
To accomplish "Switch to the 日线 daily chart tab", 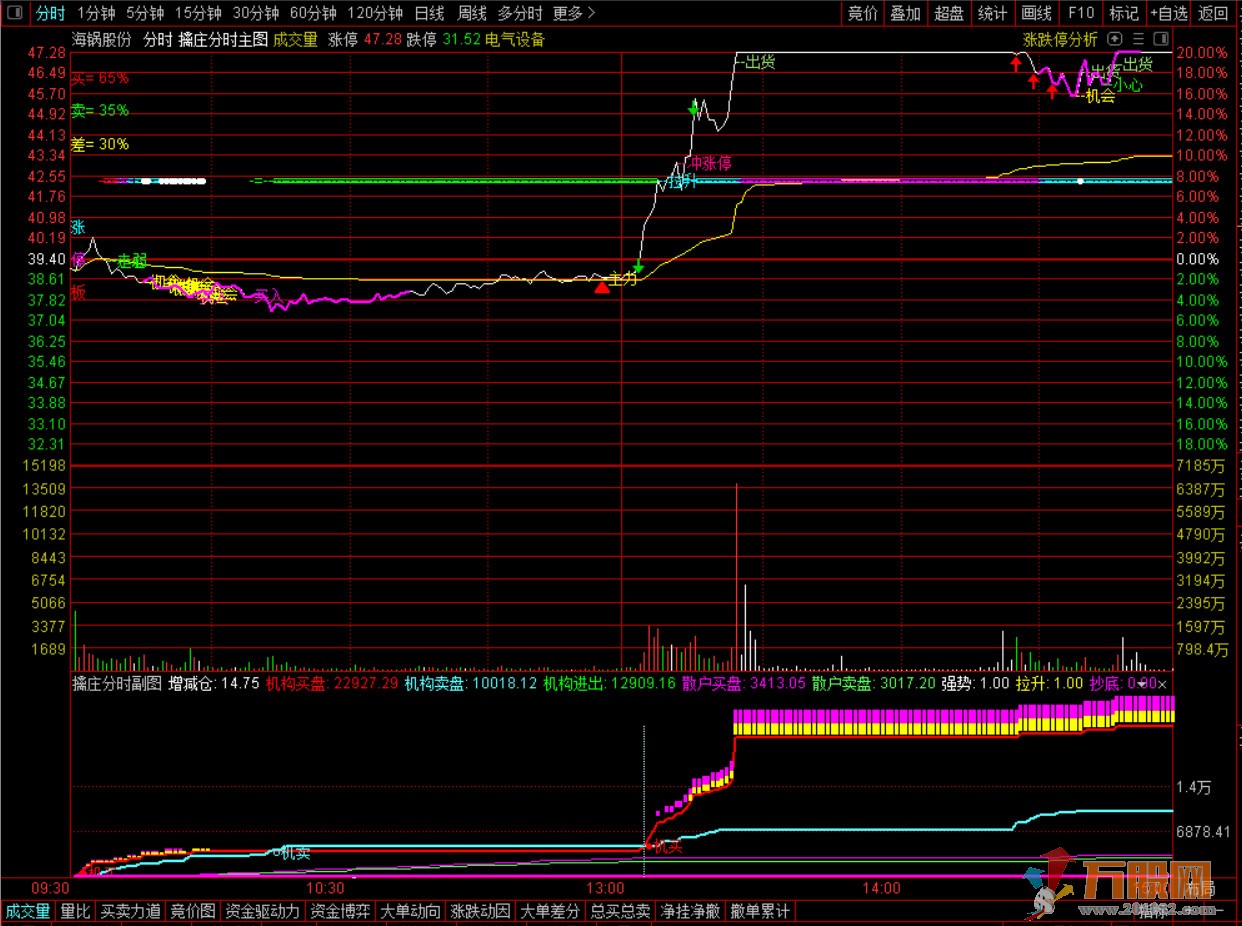I will coord(429,13).
